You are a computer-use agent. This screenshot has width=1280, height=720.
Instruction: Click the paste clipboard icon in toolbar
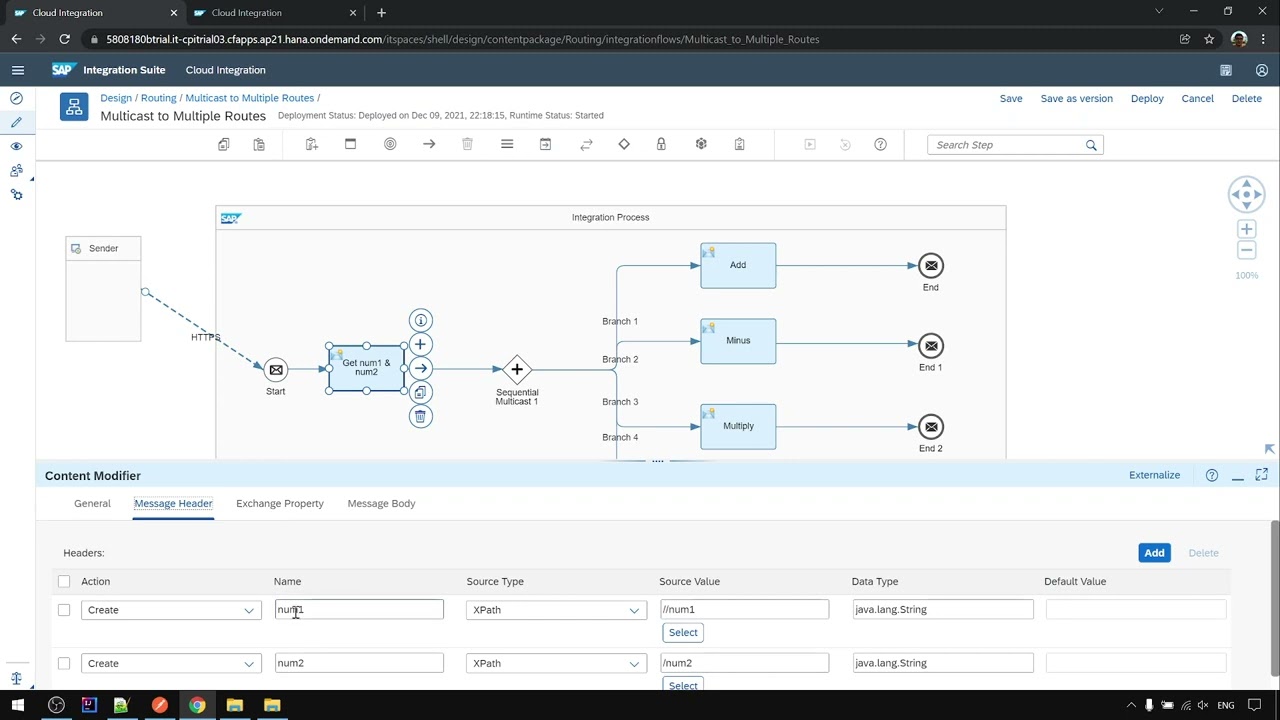pos(259,145)
